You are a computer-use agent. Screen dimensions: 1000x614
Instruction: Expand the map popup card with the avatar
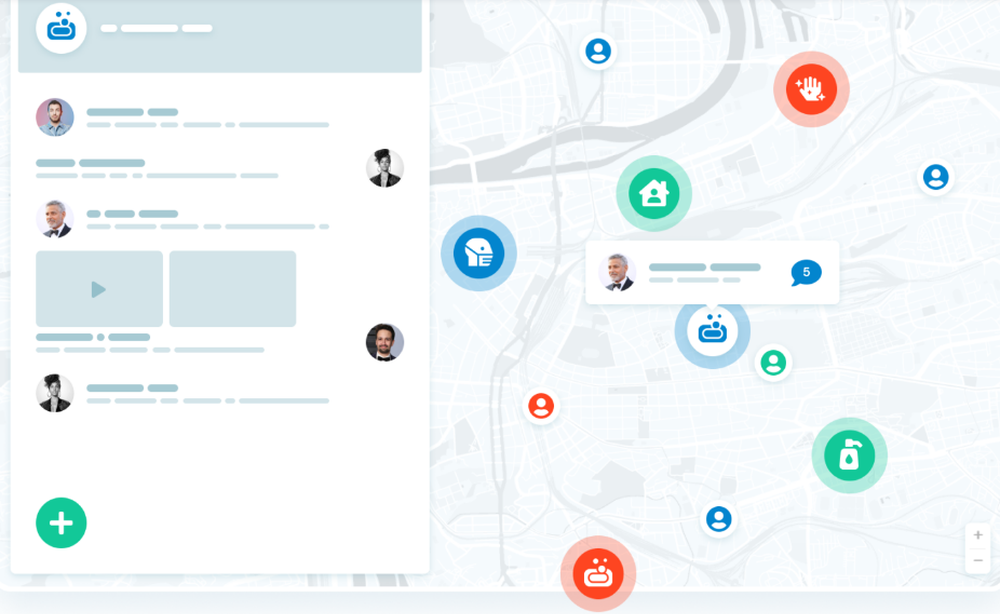(x=713, y=272)
